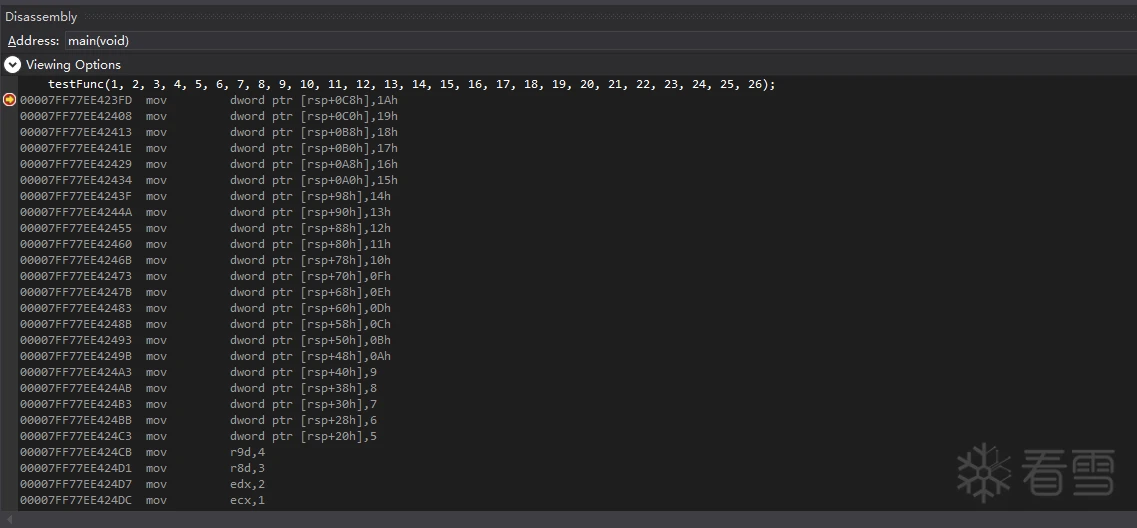
Task: Click the address 00007FF77EE424B3
Action: 76,403
